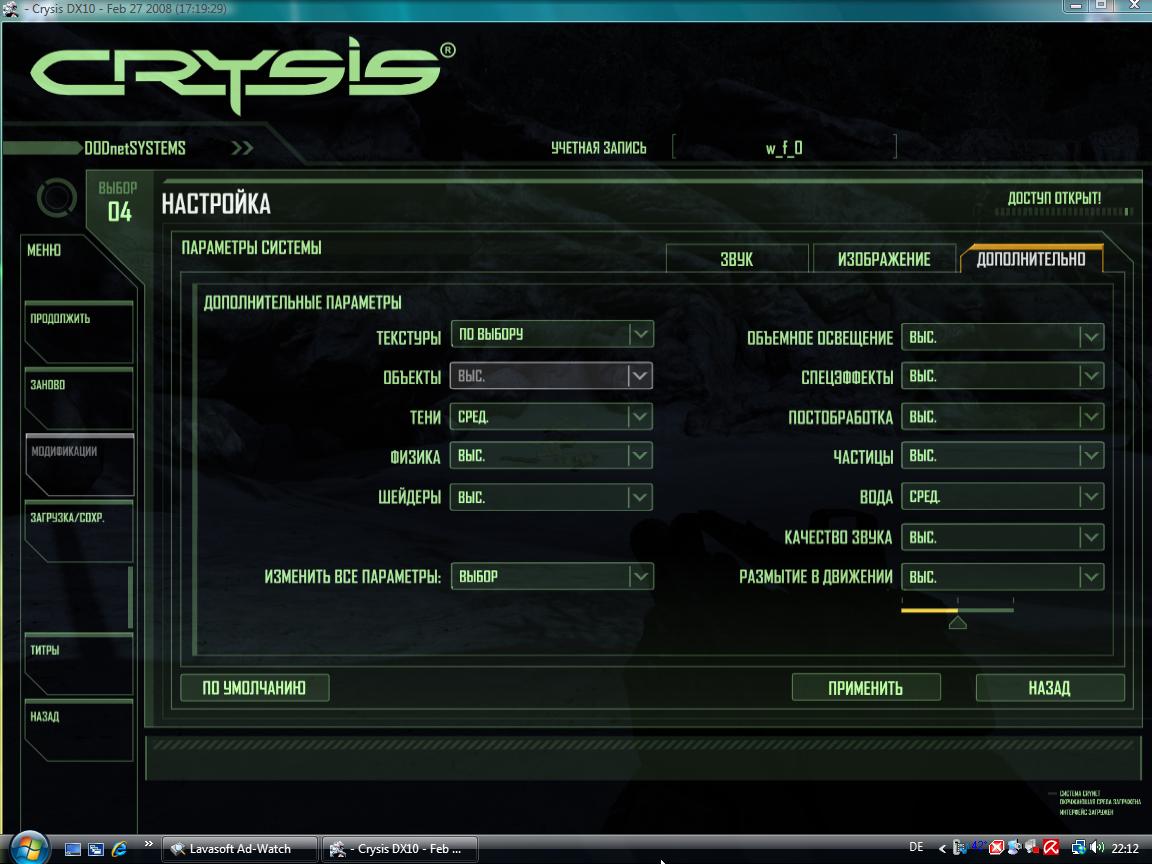Open the ПОСТОБРАБОТКА dropdown
The width and height of the screenshot is (1152, 864).
point(1002,417)
